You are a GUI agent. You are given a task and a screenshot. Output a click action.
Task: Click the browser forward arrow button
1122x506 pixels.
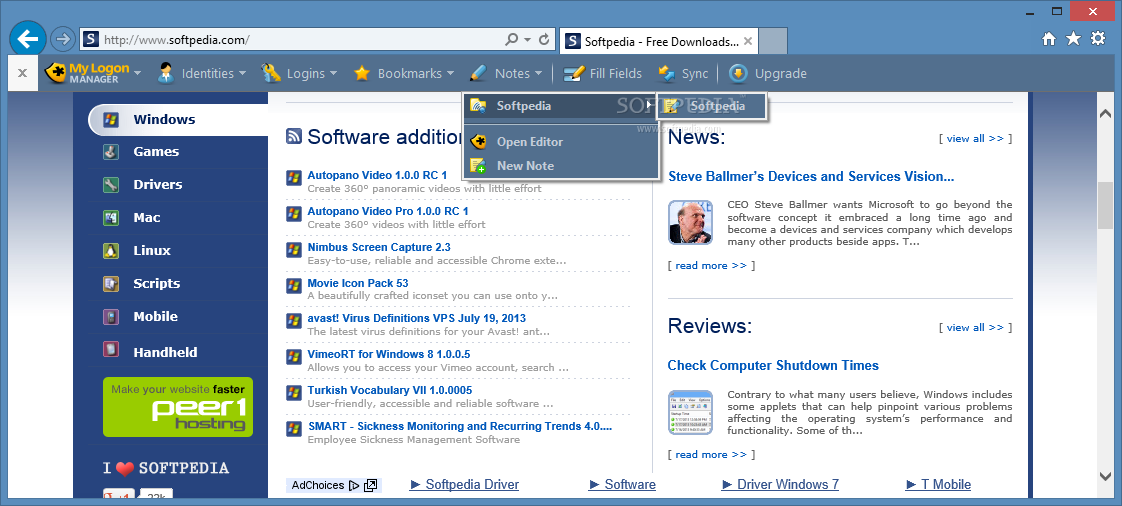pos(63,39)
